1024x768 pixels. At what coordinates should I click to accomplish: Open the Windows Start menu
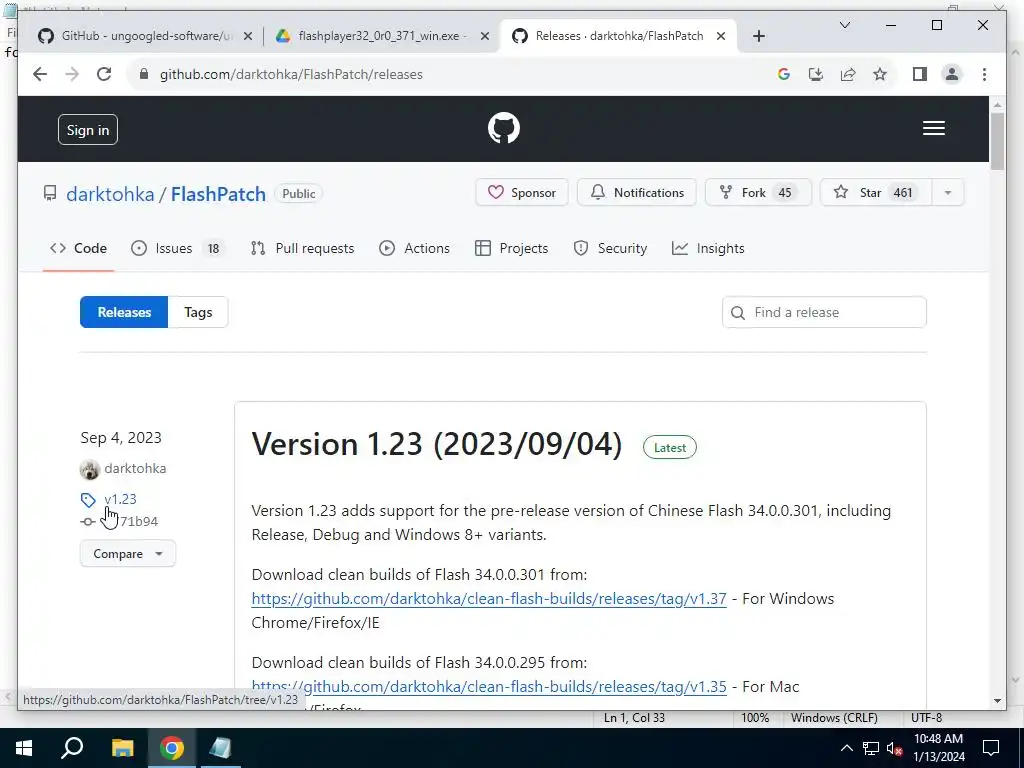(x=24, y=748)
